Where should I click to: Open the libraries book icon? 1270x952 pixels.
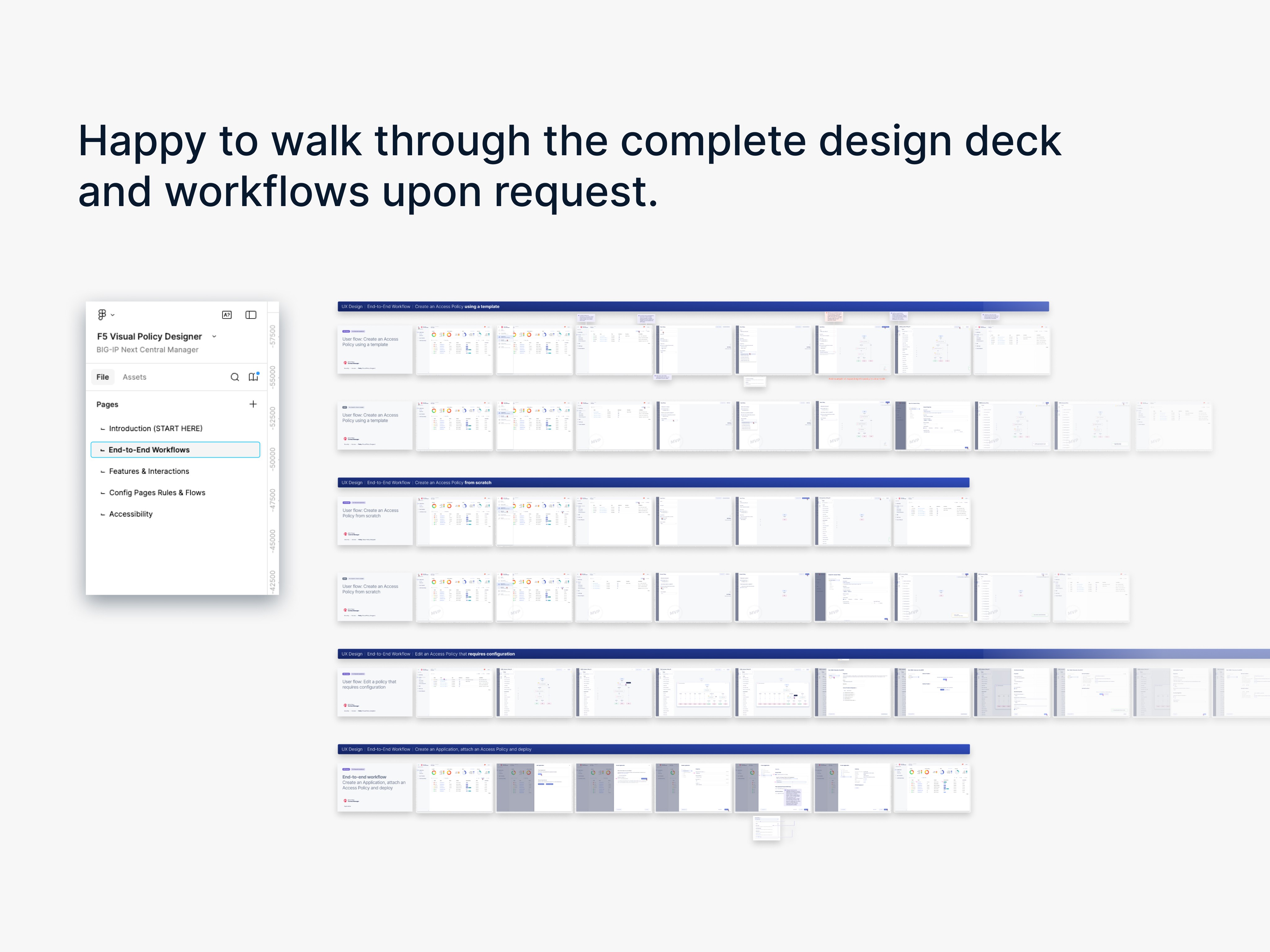coord(253,377)
